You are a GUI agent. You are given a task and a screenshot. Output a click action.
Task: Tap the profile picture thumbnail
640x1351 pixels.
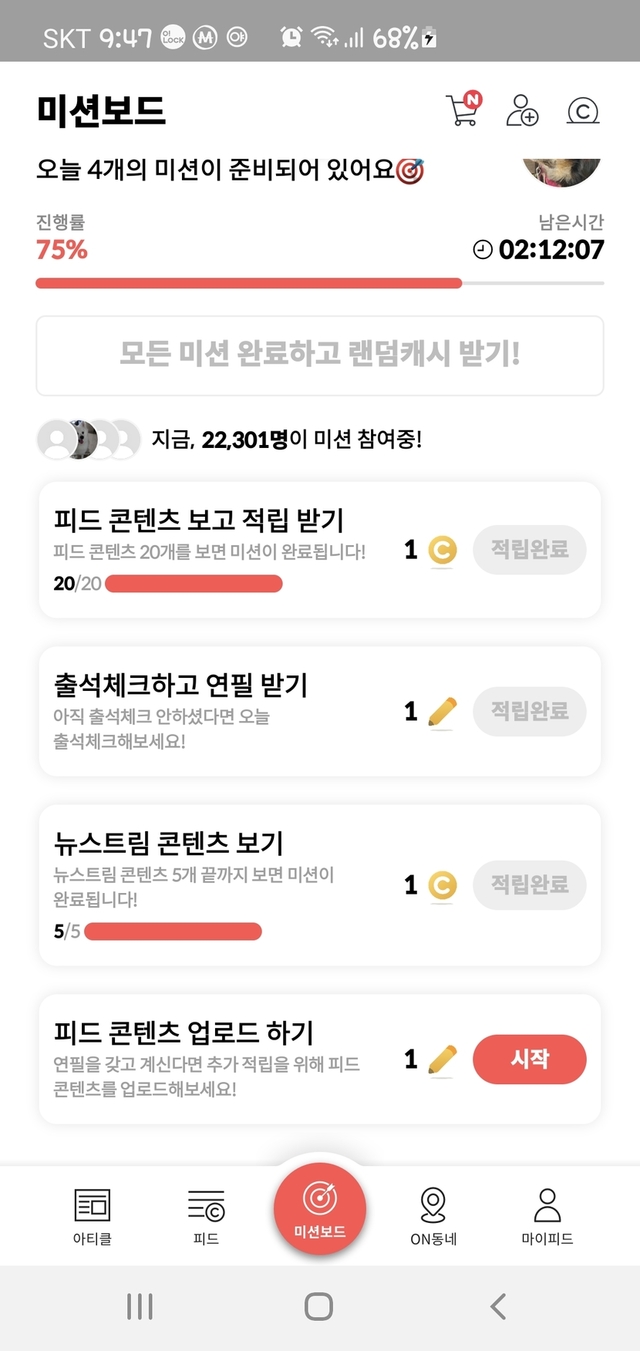(x=562, y=172)
